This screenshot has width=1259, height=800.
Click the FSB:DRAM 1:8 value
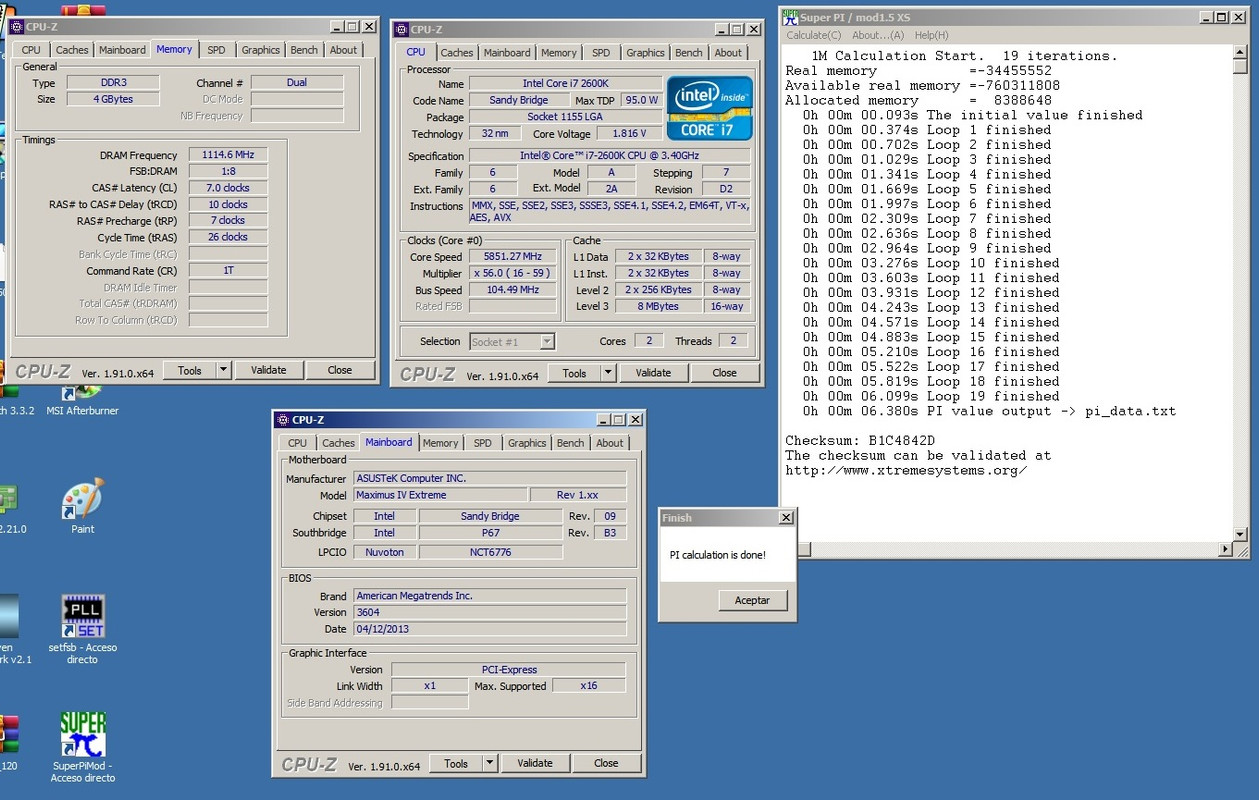coord(226,171)
